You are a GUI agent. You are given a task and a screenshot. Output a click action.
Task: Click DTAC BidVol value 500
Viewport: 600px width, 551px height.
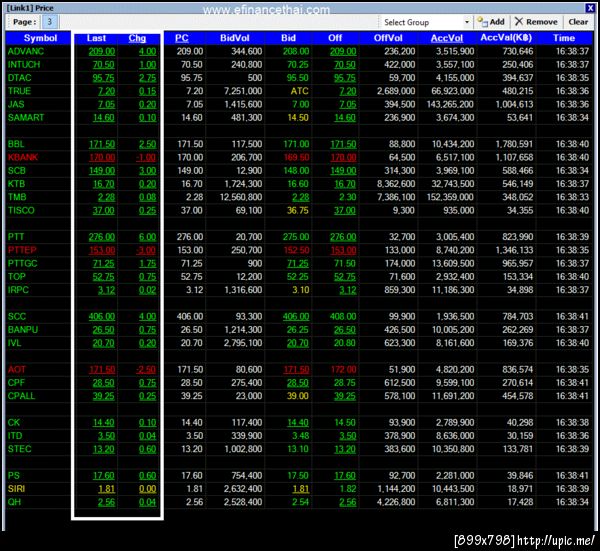(x=254, y=78)
